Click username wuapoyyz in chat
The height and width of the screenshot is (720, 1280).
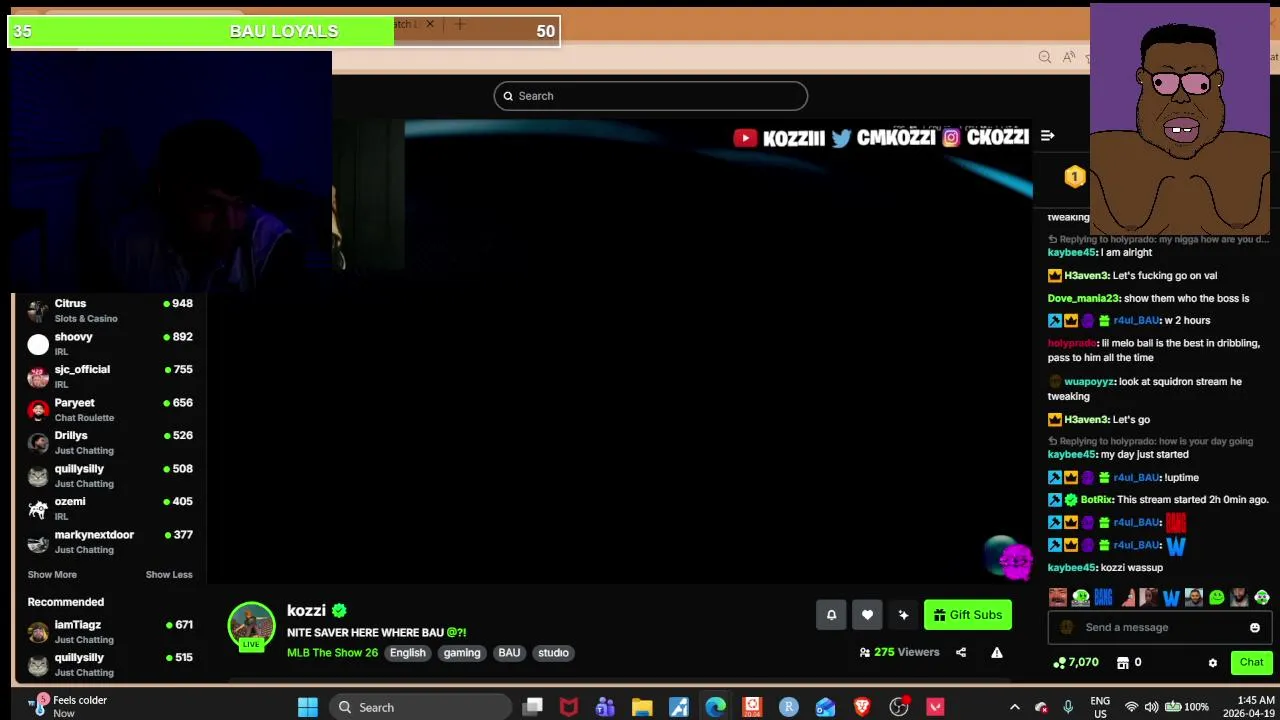1089,381
